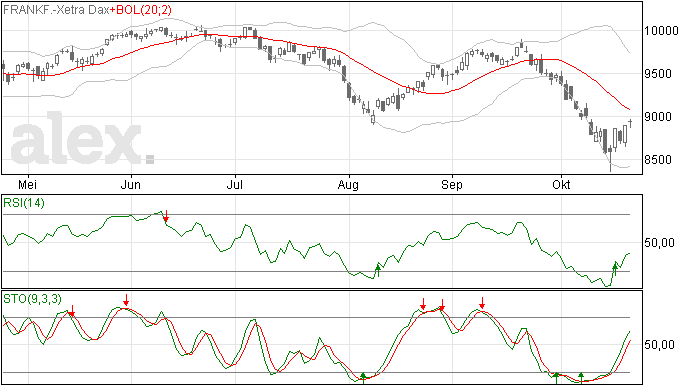Click the FRANKF.-Xetra Dax chart title

pyautogui.click(x=56, y=9)
